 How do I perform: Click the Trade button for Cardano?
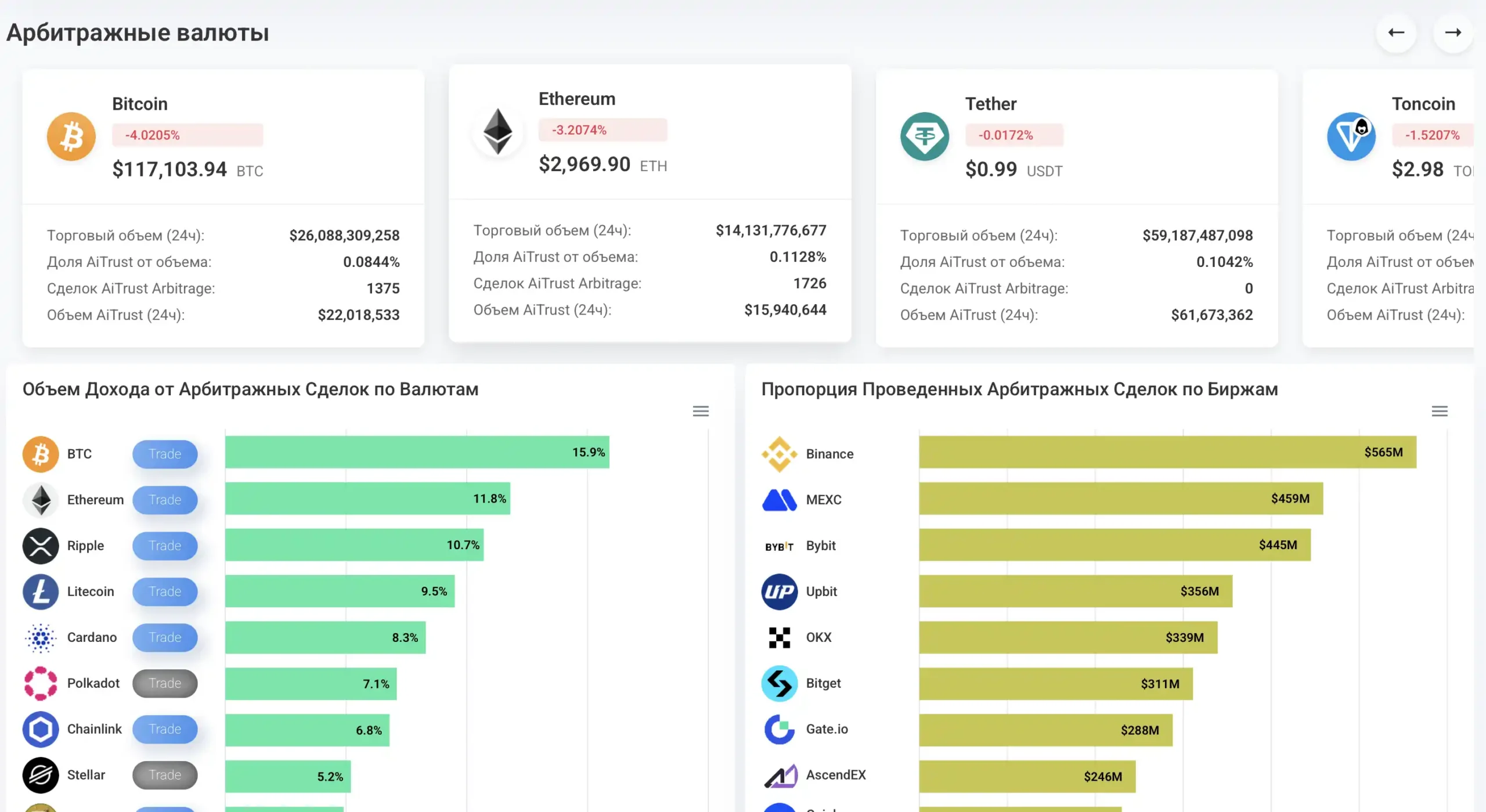pyautogui.click(x=165, y=637)
